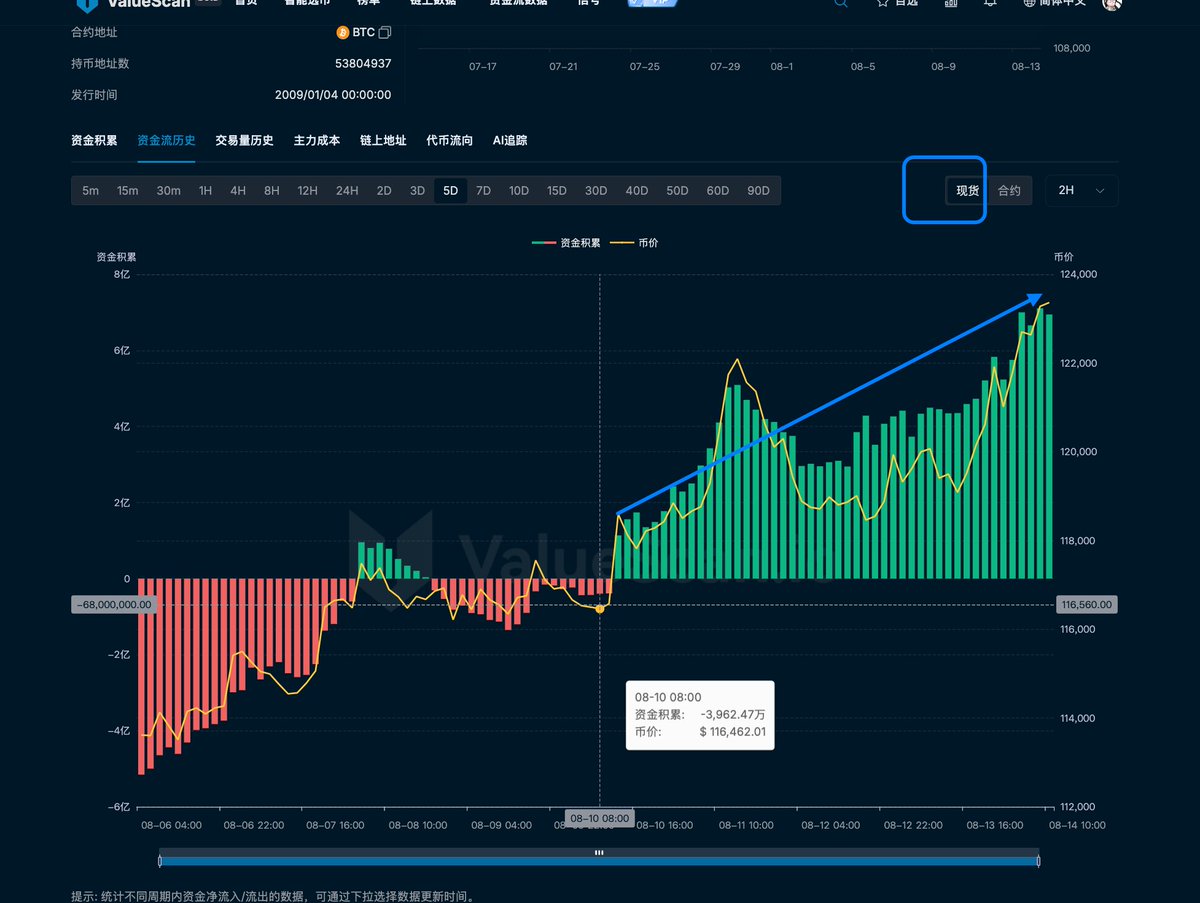Click the 116,560.00 price axis marker
Image resolution: width=1200 pixels, height=903 pixels.
click(x=1086, y=605)
